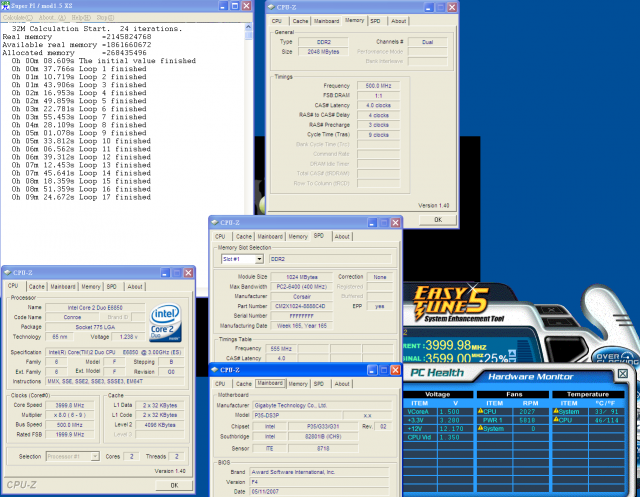Choose Memory tab in CPU-Z Mainboard window
This screenshot has width=640, height=497.
(298, 384)
